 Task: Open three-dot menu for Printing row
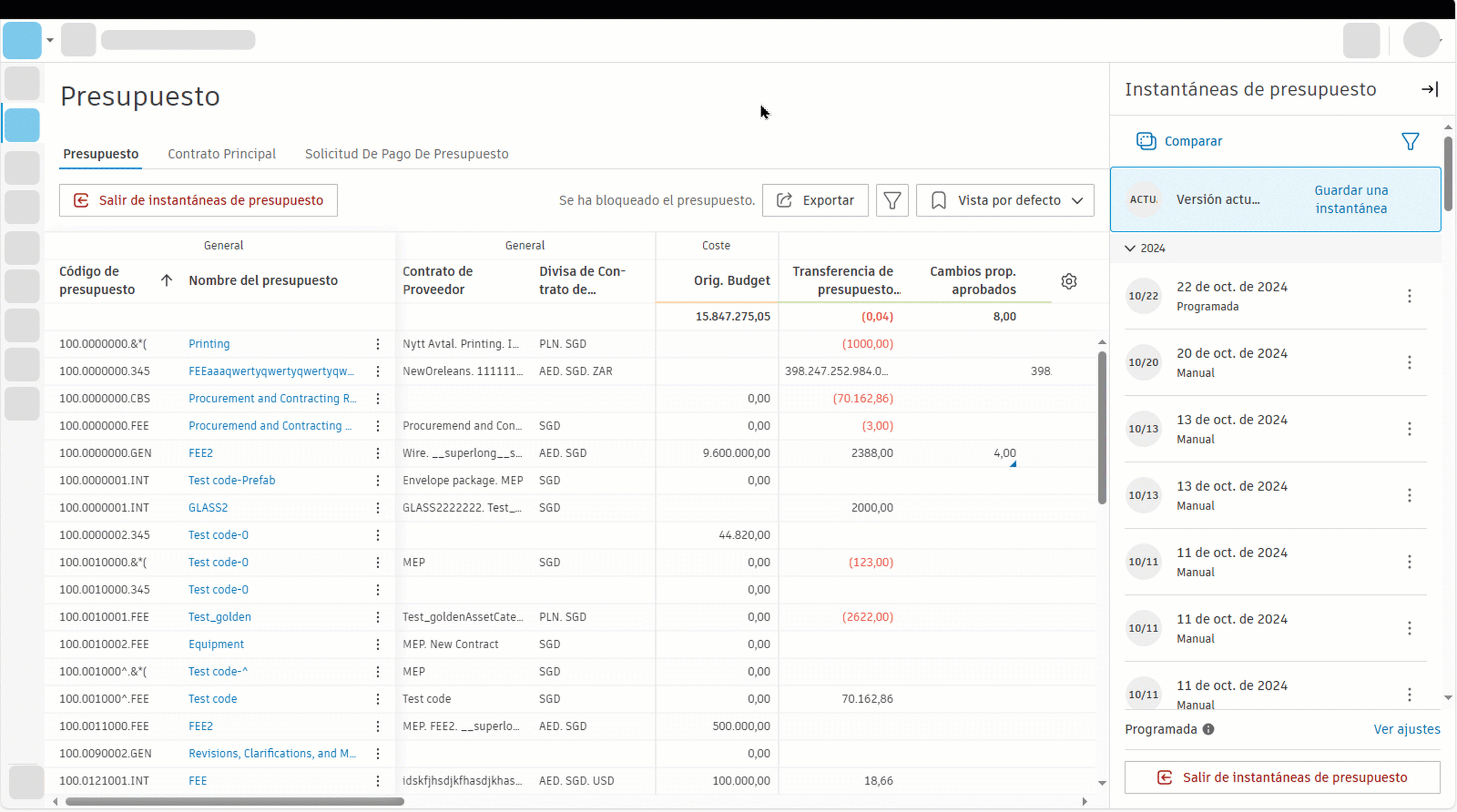(x=378, y=344)
